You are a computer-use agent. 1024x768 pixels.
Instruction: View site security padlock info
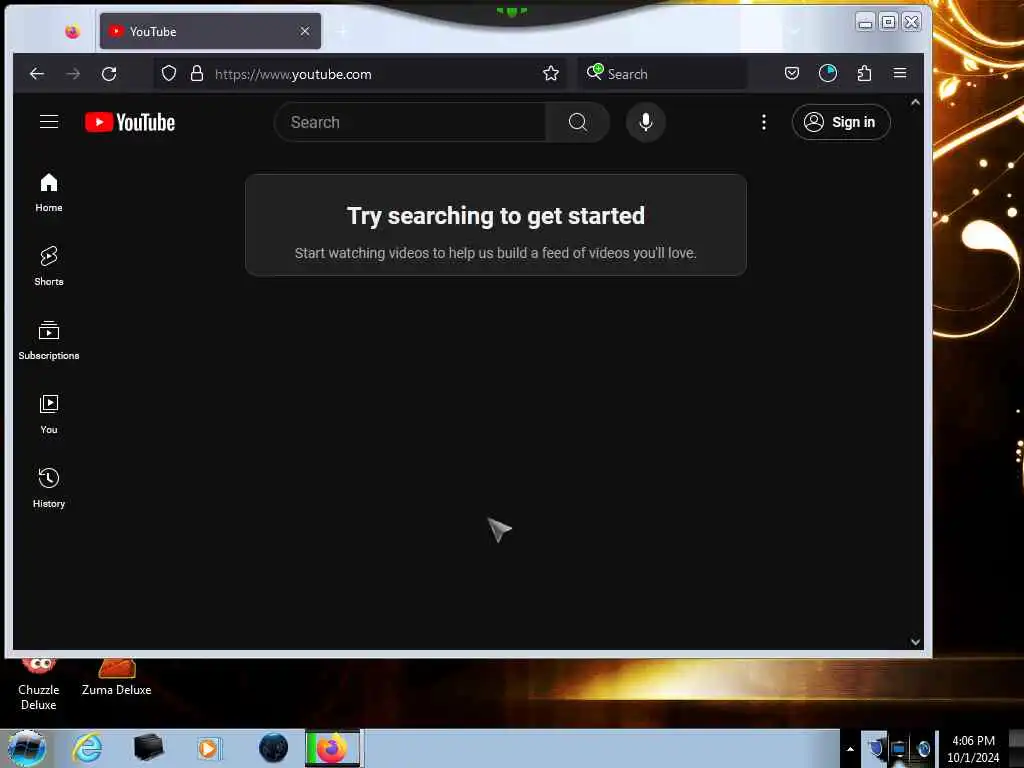(x=197, y=73)
